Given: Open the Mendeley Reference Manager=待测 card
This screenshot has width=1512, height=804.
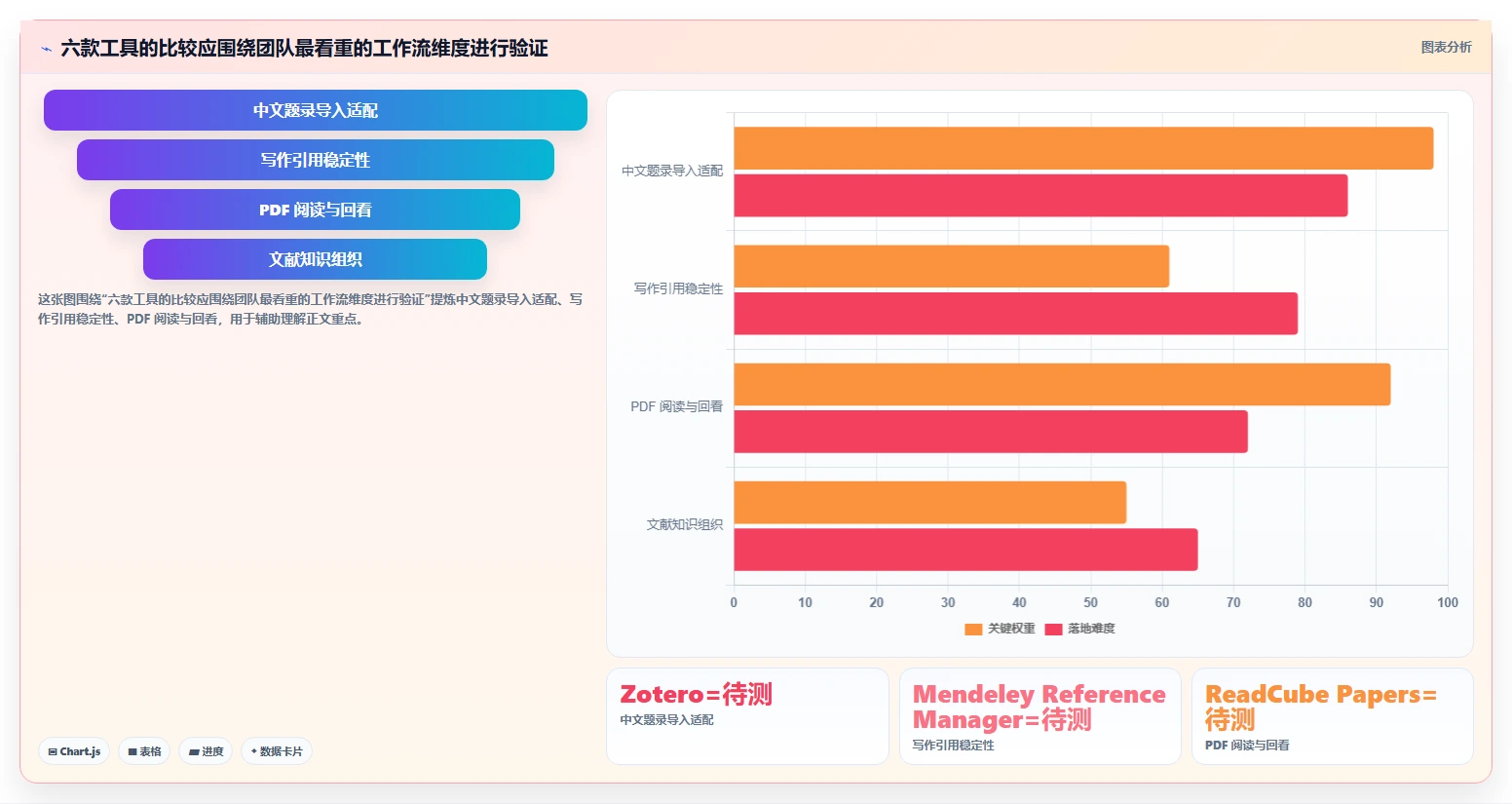Looking at the screenshot, I should point(1040,716).
